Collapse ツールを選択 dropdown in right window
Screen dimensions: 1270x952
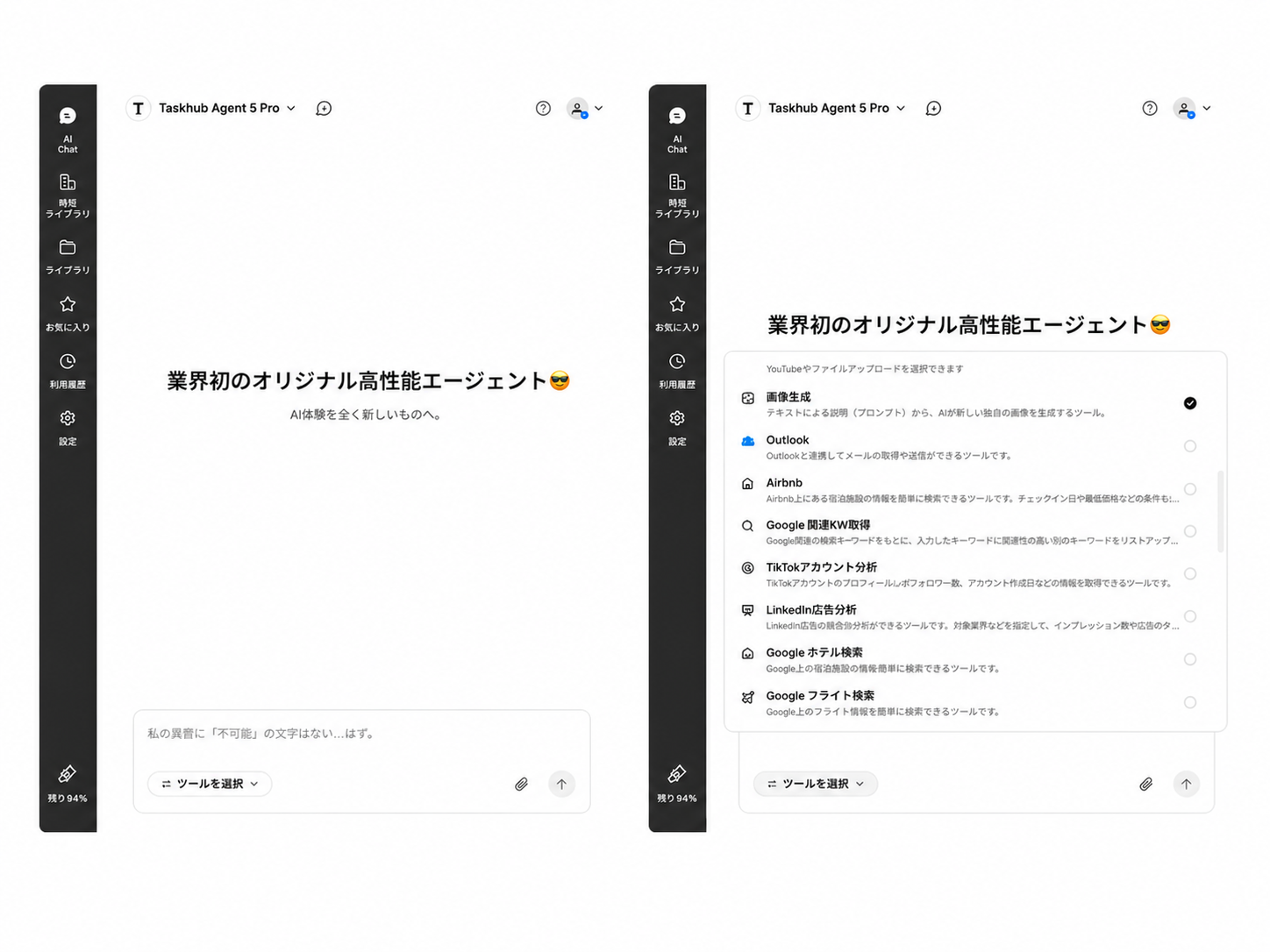pos(816,784)
